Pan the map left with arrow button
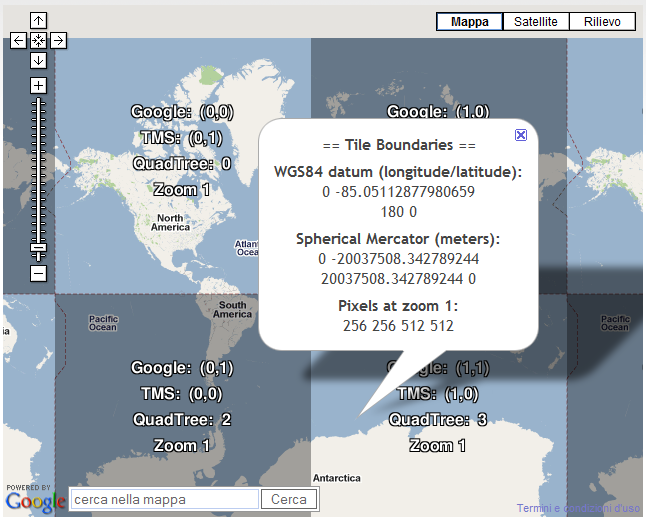Screen dimensions: 646x520 tap(18, 40)
